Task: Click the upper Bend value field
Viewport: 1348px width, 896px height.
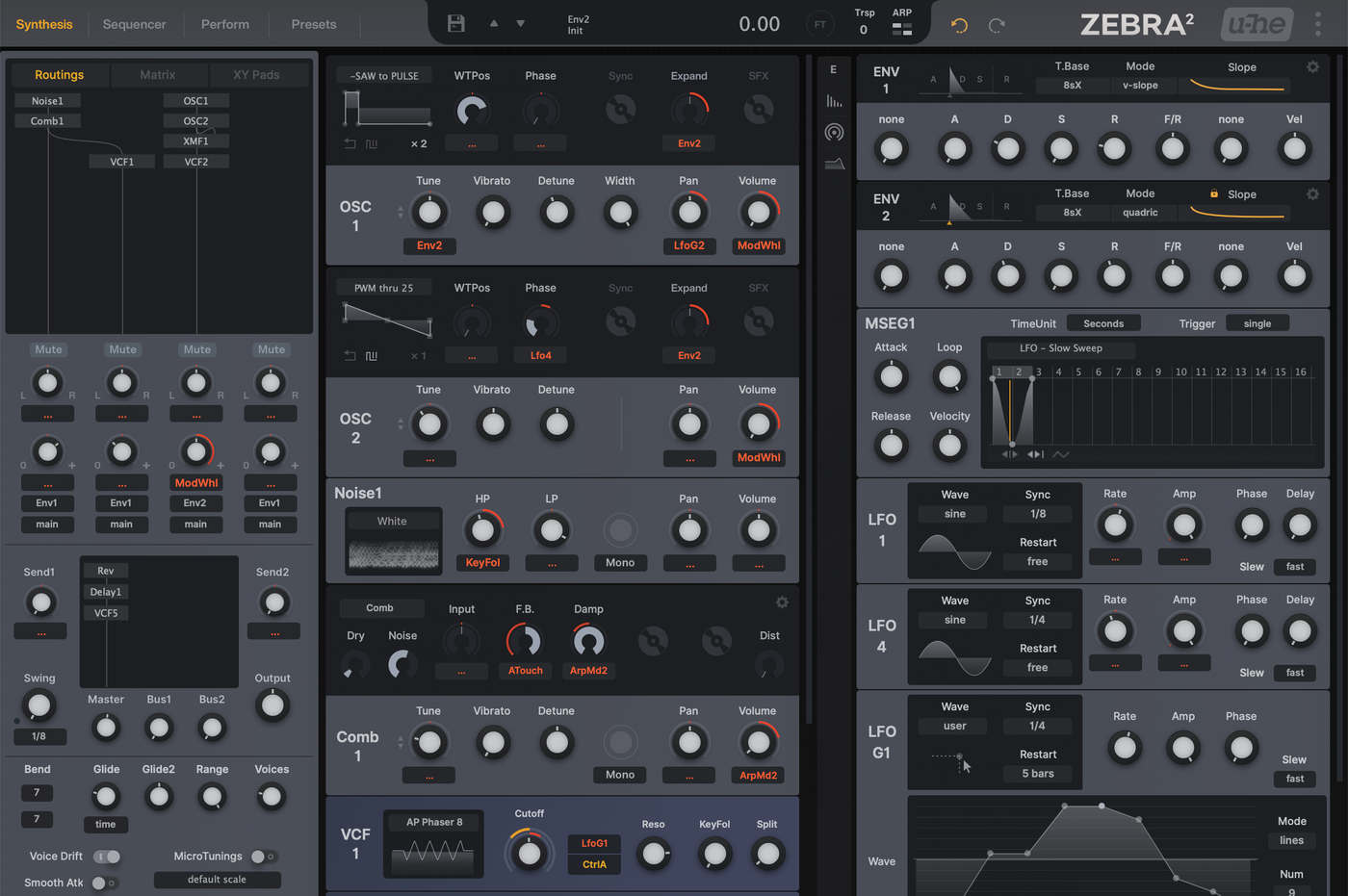Action: (37, 793)
